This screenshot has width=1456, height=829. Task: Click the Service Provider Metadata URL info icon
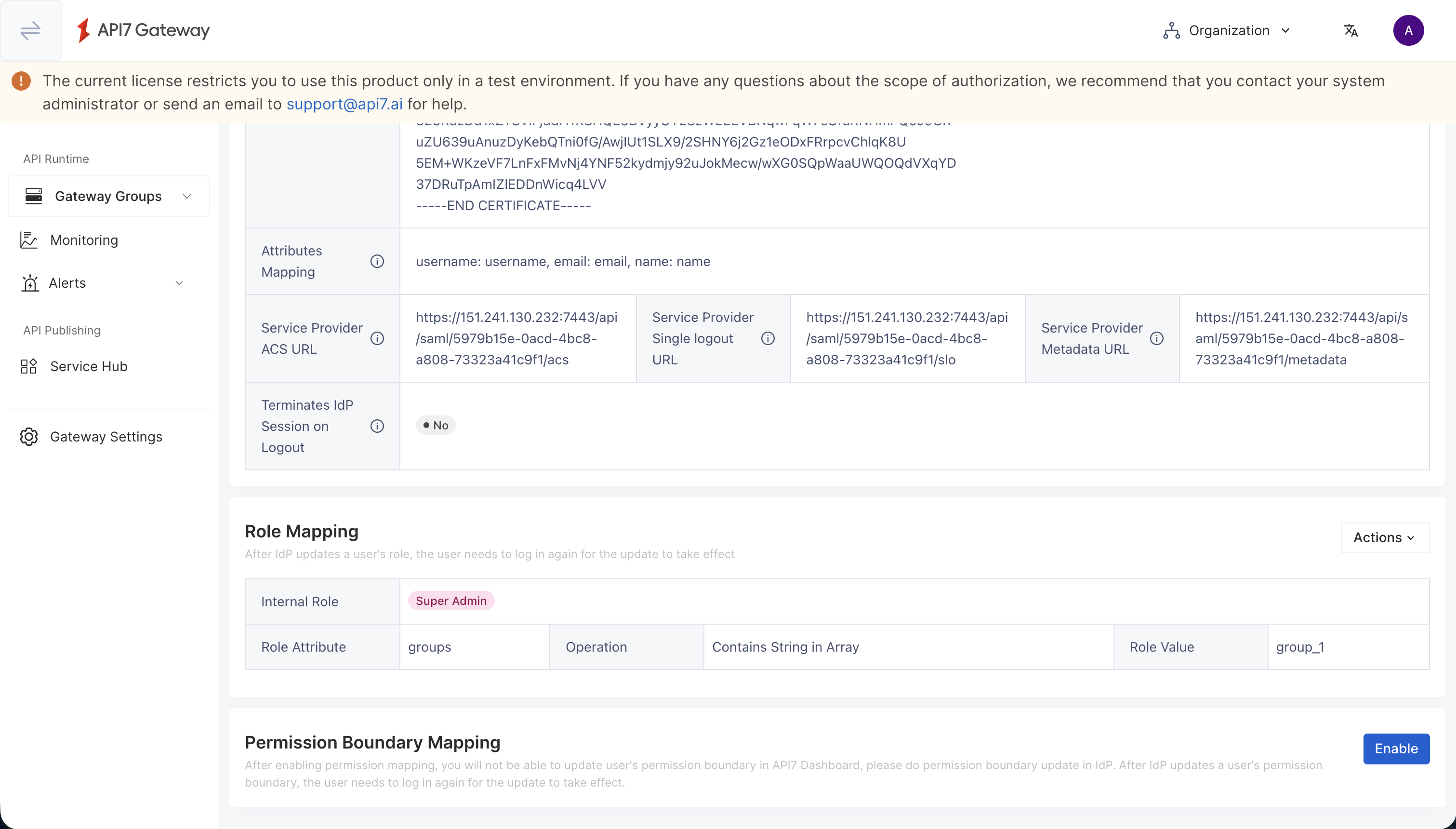coord(1158,338)
